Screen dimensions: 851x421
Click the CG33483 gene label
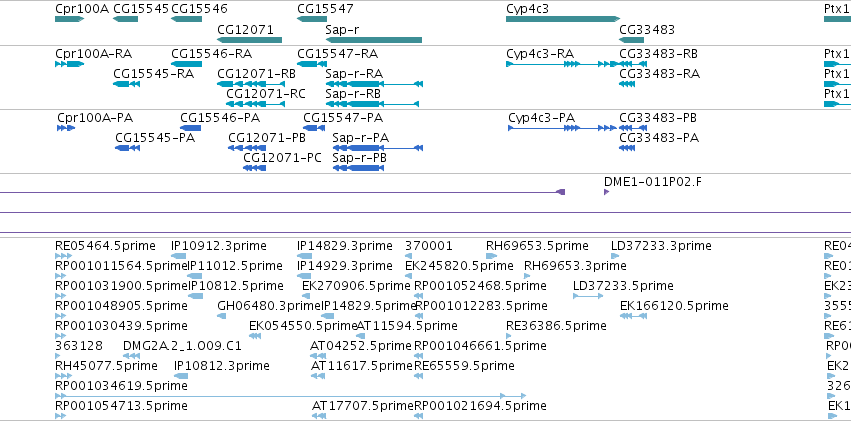647,29
